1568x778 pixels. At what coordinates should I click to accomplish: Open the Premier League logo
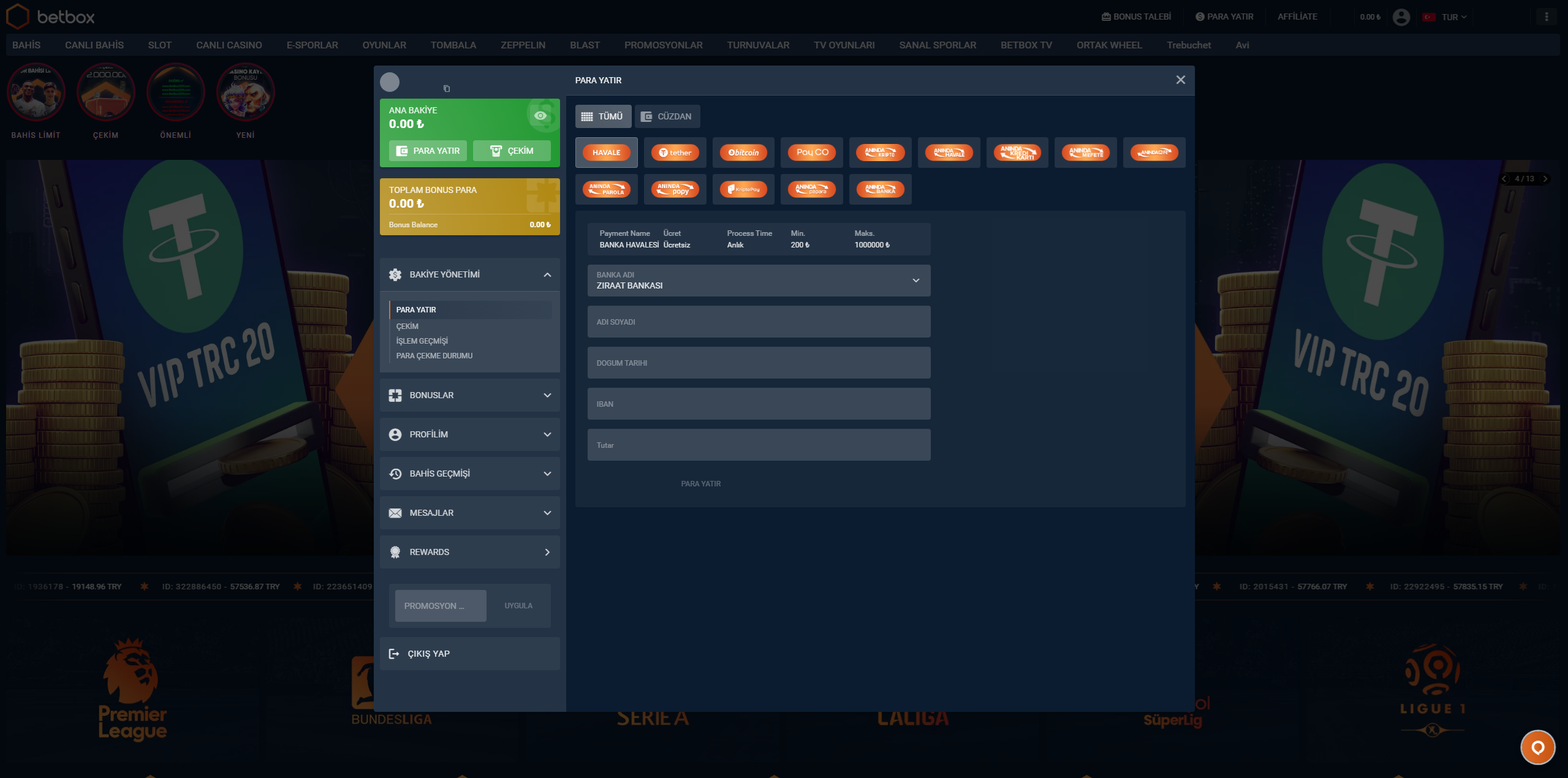coord(132,690)
